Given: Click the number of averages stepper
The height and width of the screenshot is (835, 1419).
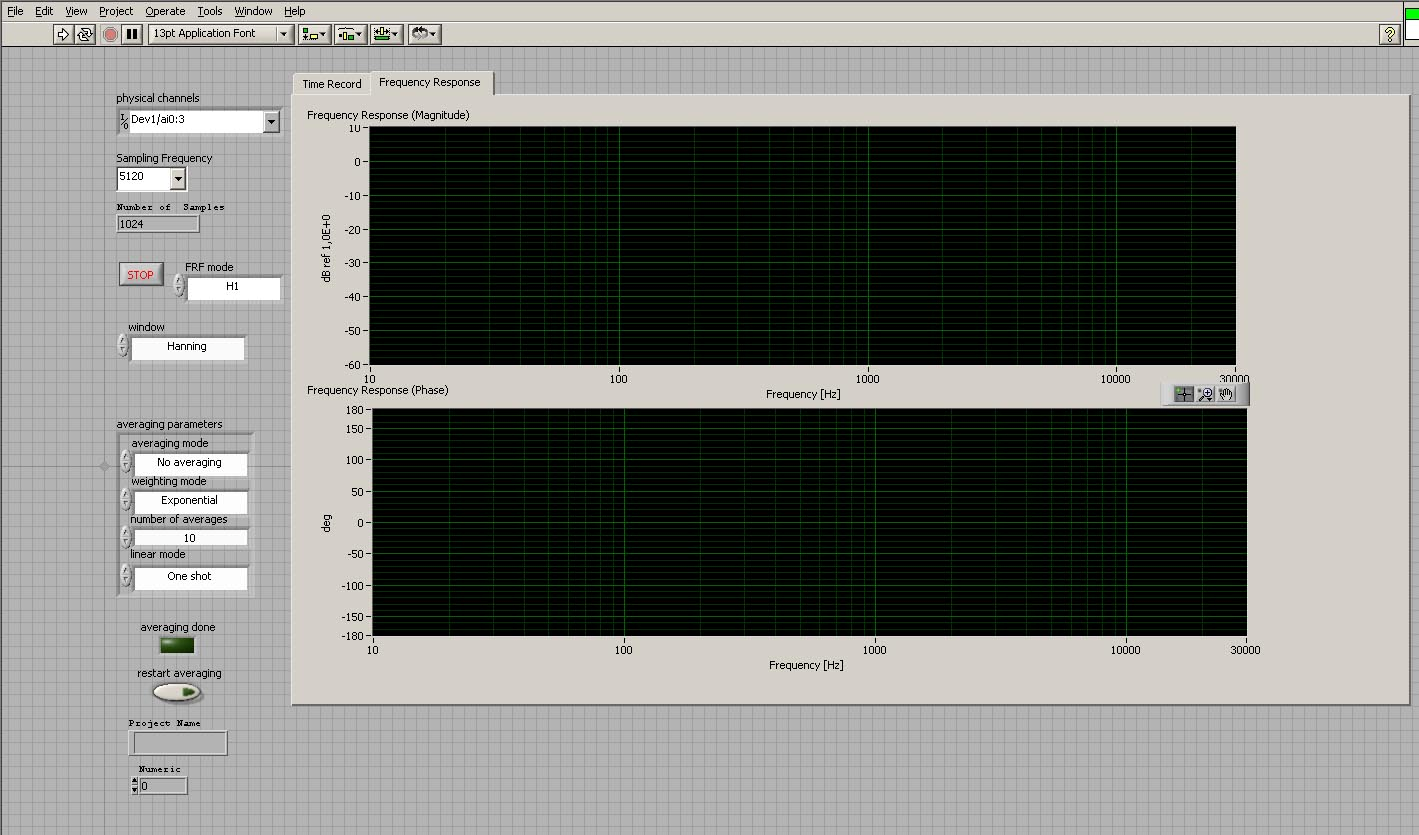Looking at the screenshot, I should [126, 537].
